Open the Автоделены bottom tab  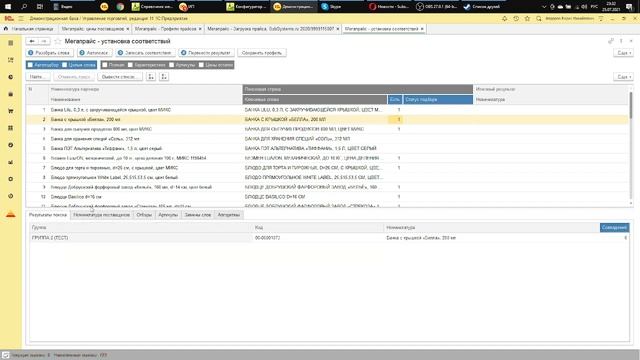tap(229, 215)
